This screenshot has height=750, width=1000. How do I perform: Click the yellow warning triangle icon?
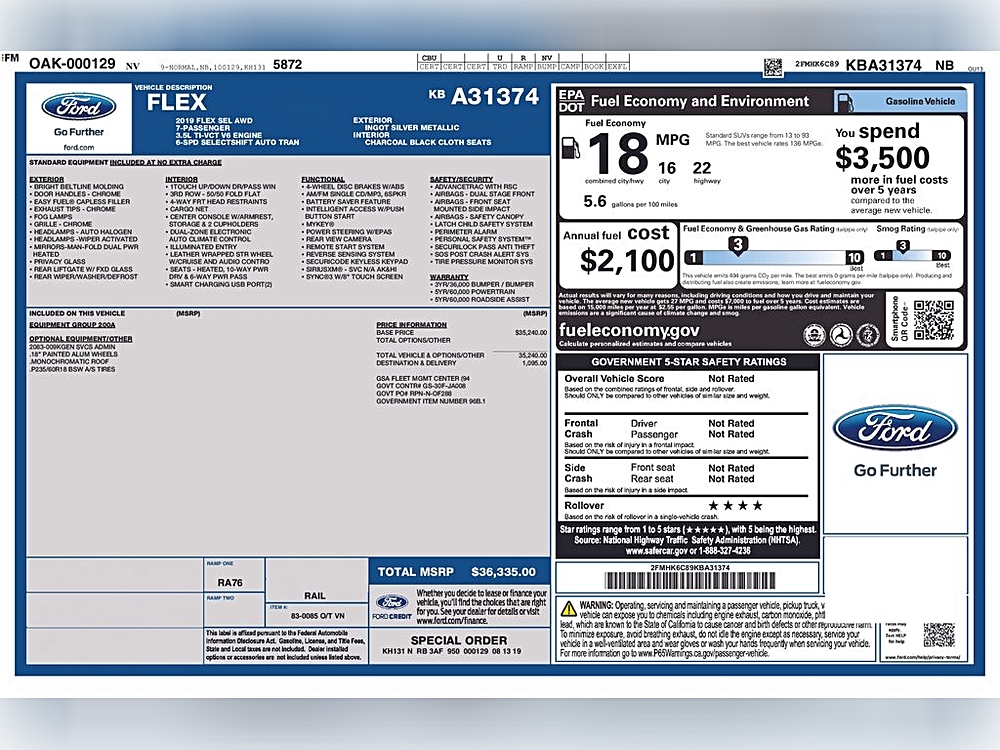pyautogui.click(x=568, y=608)
